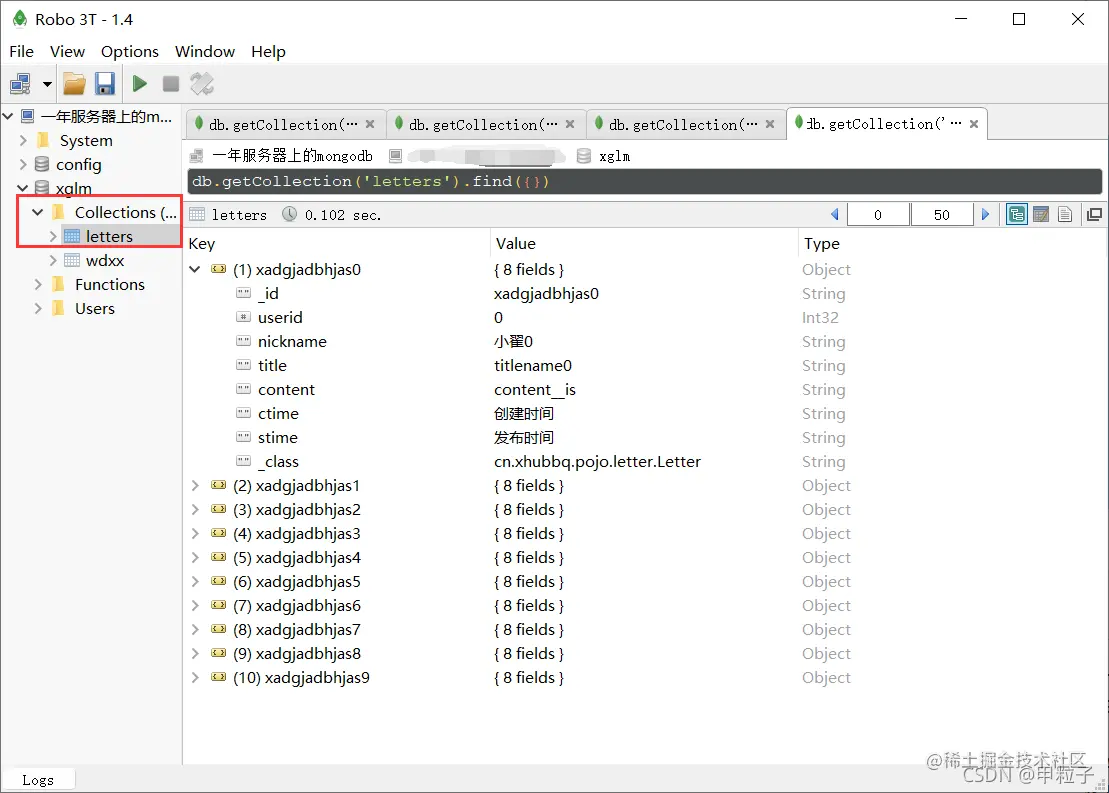1109x793 pixels.
Task: Detach results into separate window icon
Action: click(x=1094, y=214)
